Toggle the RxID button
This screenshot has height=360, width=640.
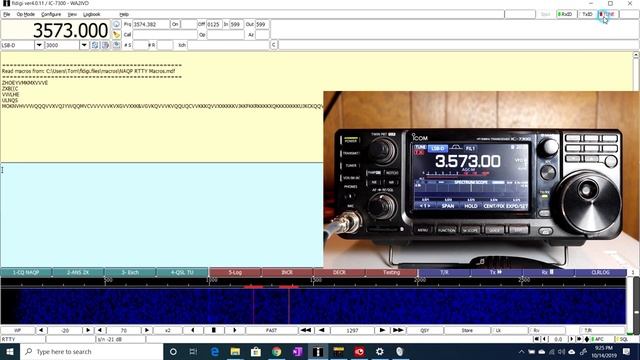566,14
